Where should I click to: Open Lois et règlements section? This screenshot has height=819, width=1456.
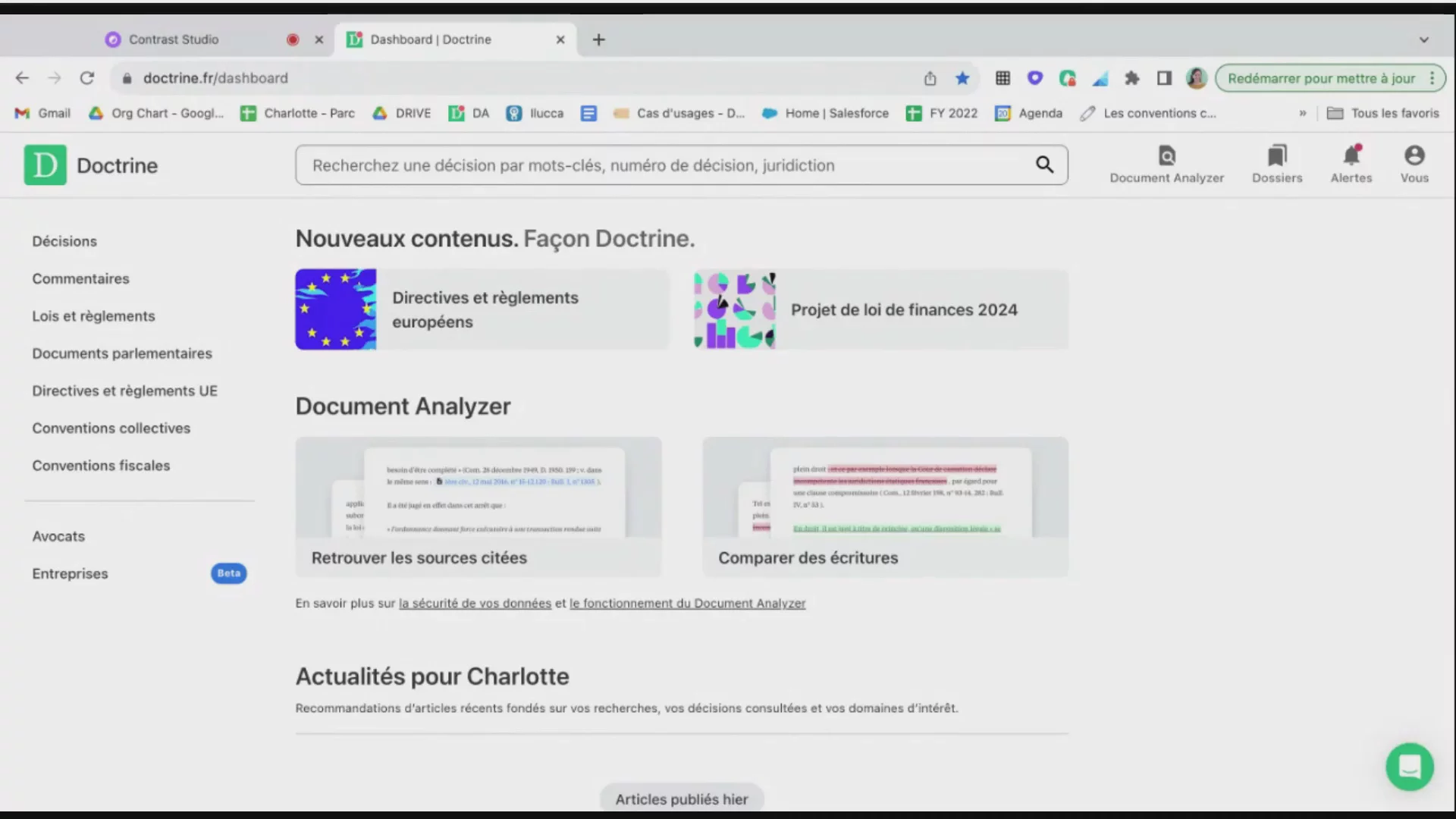click(x=93, y=316)
